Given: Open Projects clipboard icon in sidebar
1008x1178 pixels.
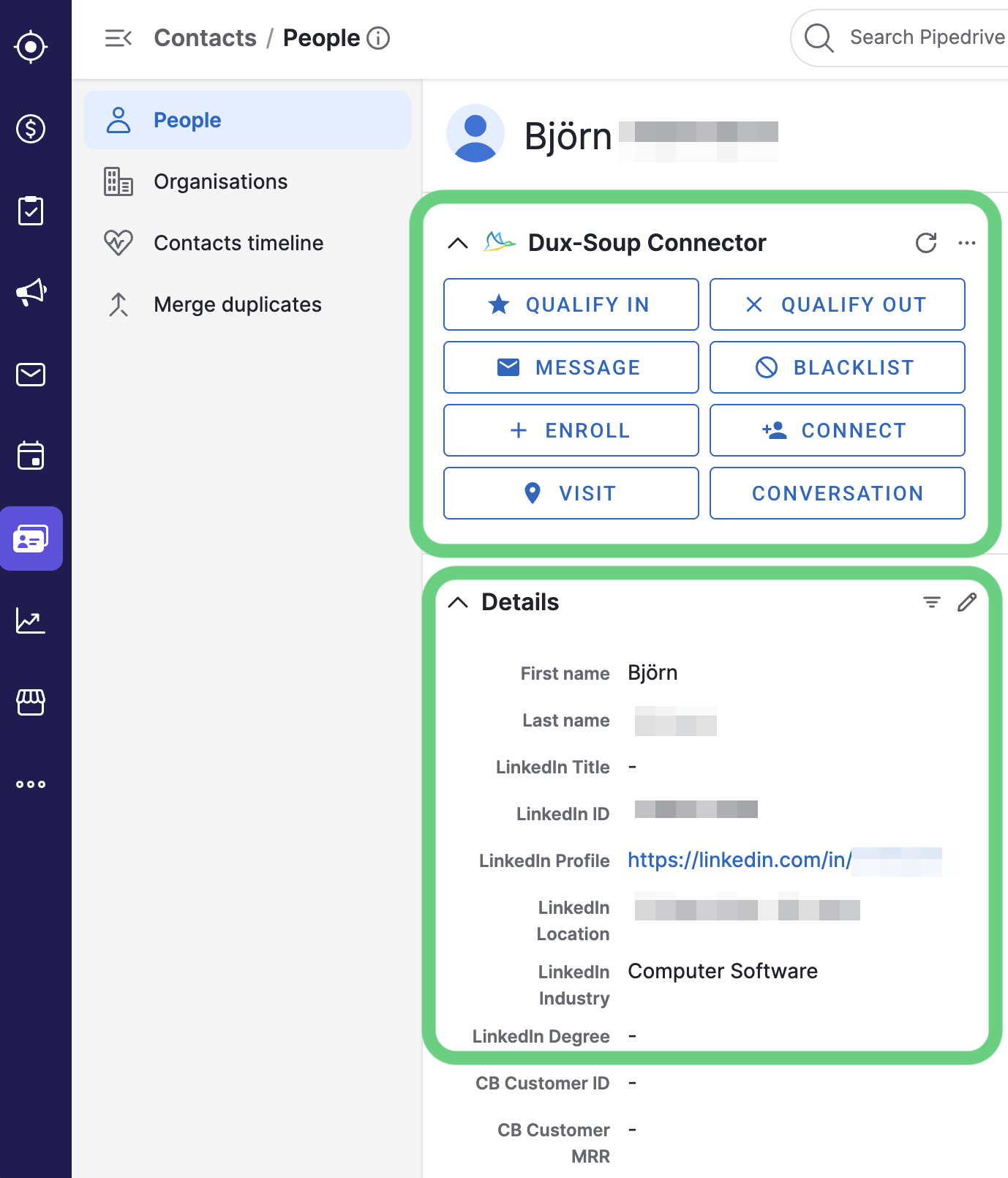Looking at the screenshot, I should (31, 211).
